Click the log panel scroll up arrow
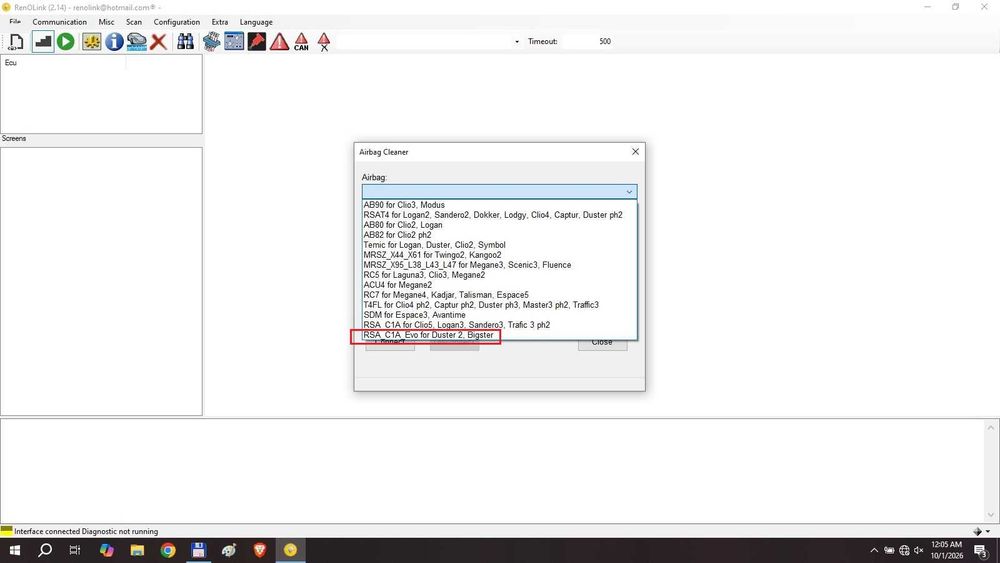The width and height of the screenshot is (1000, 563). click(x=990, y=428)
